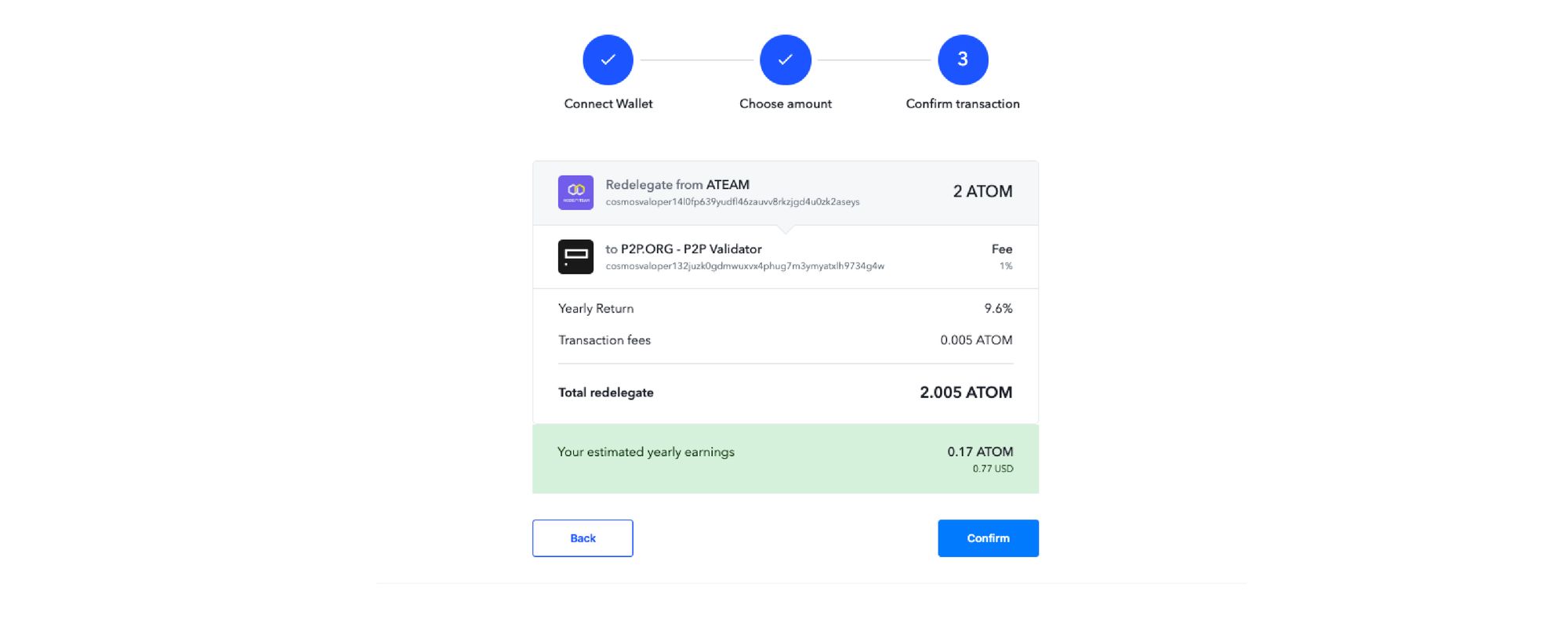
Task: Click the Connect Wallet checkmark step circle
Action: (x=608, y=60)
